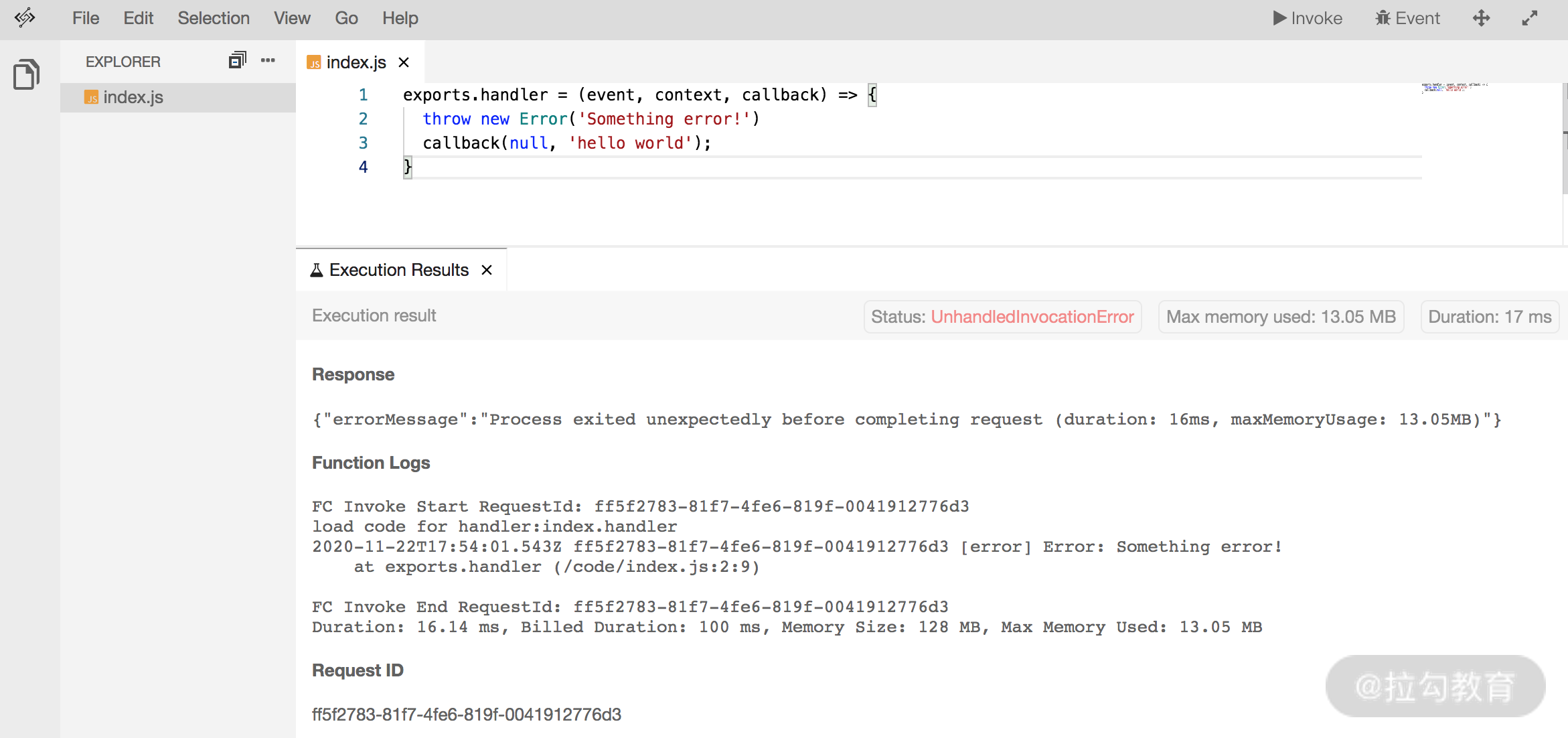
Task: Click the [error] Error: Something error! log line
Action: (x=797, y=546)
